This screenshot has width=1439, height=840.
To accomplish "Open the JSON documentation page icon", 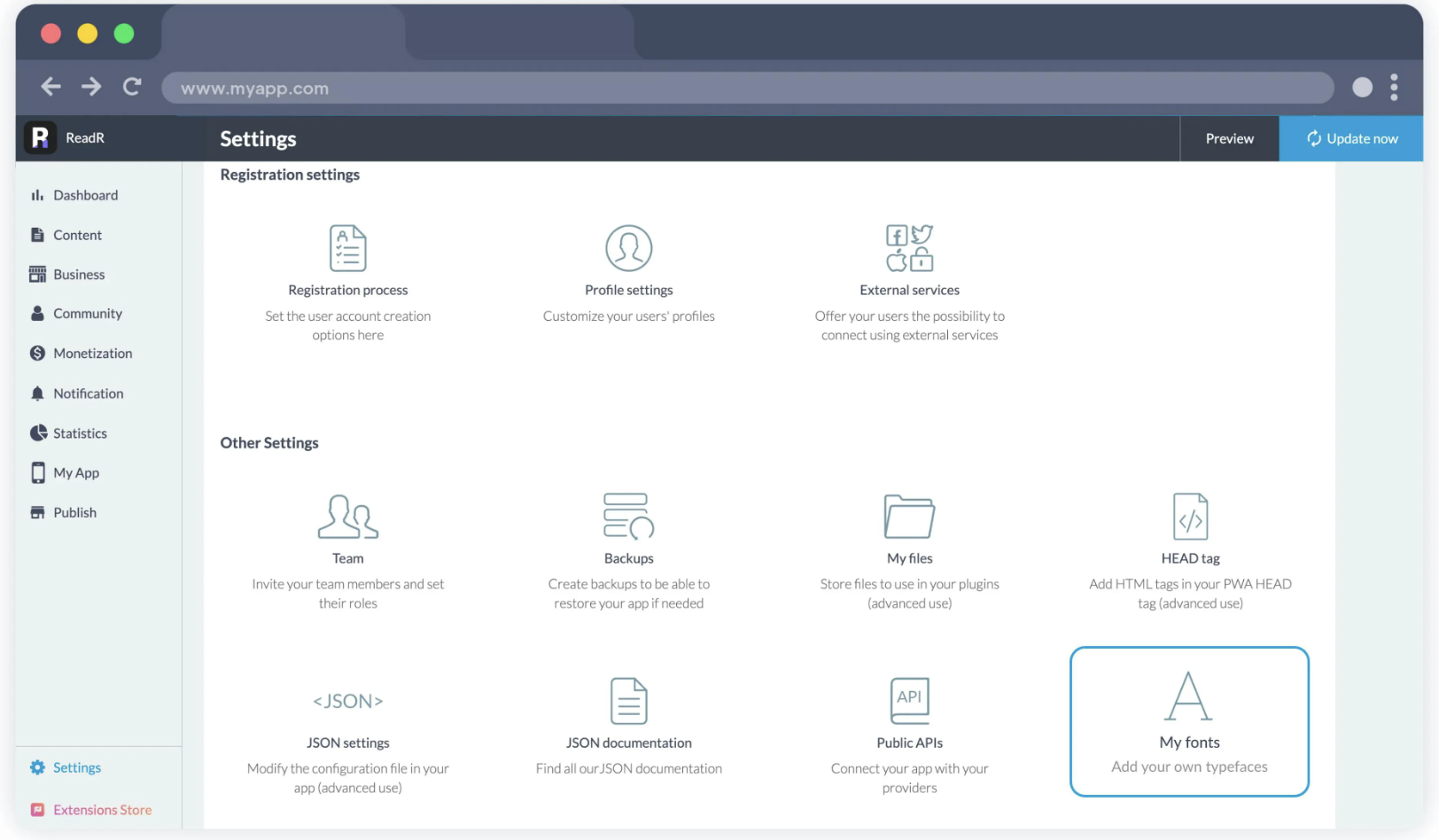I will (628, 701).
